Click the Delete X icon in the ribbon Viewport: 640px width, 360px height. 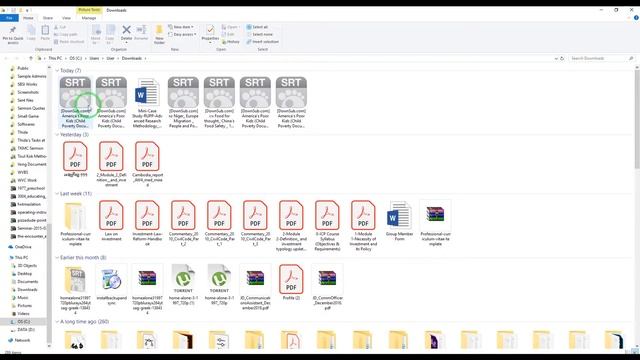(x=127, y=30)
